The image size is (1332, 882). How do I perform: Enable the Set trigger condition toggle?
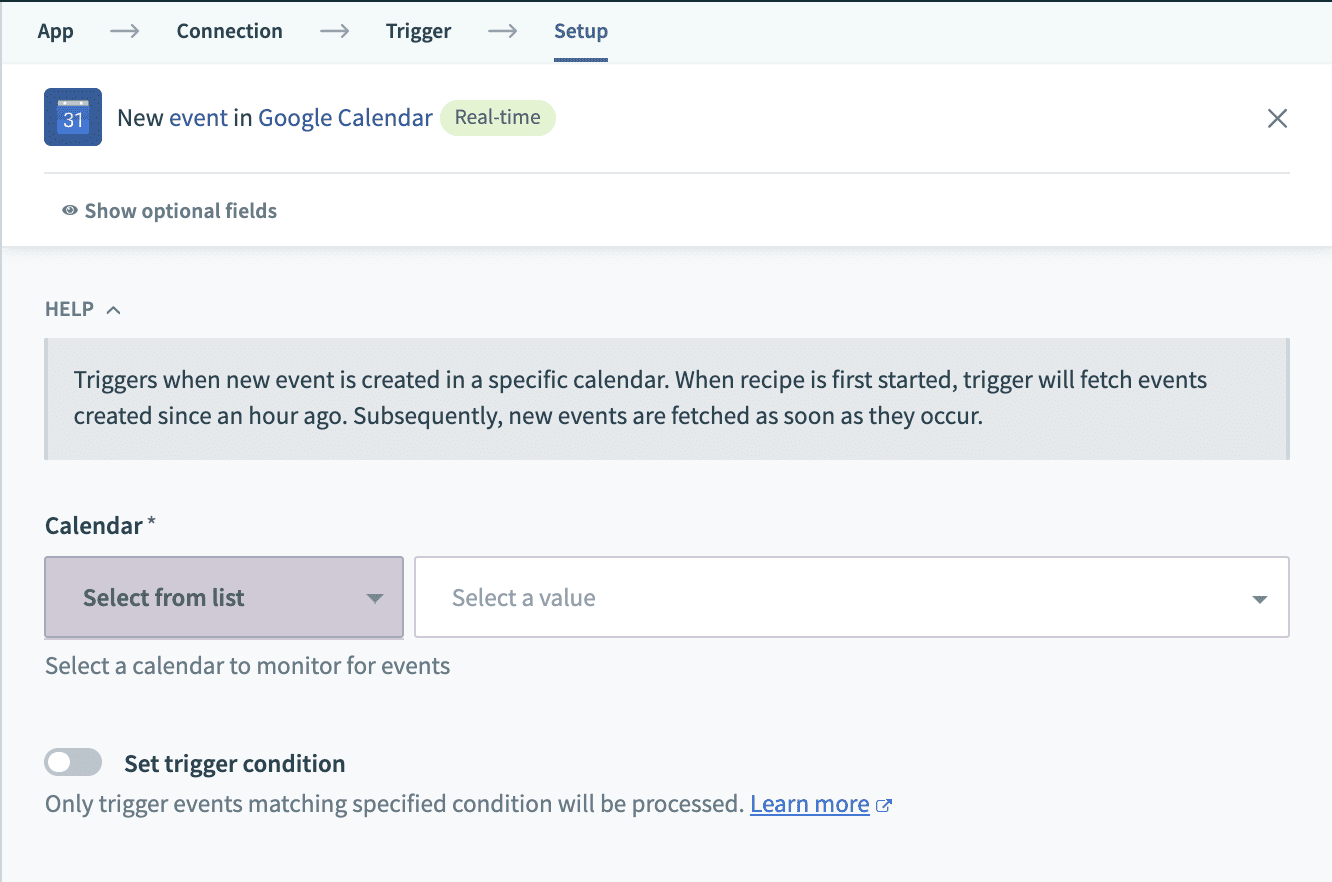point(72,762)
